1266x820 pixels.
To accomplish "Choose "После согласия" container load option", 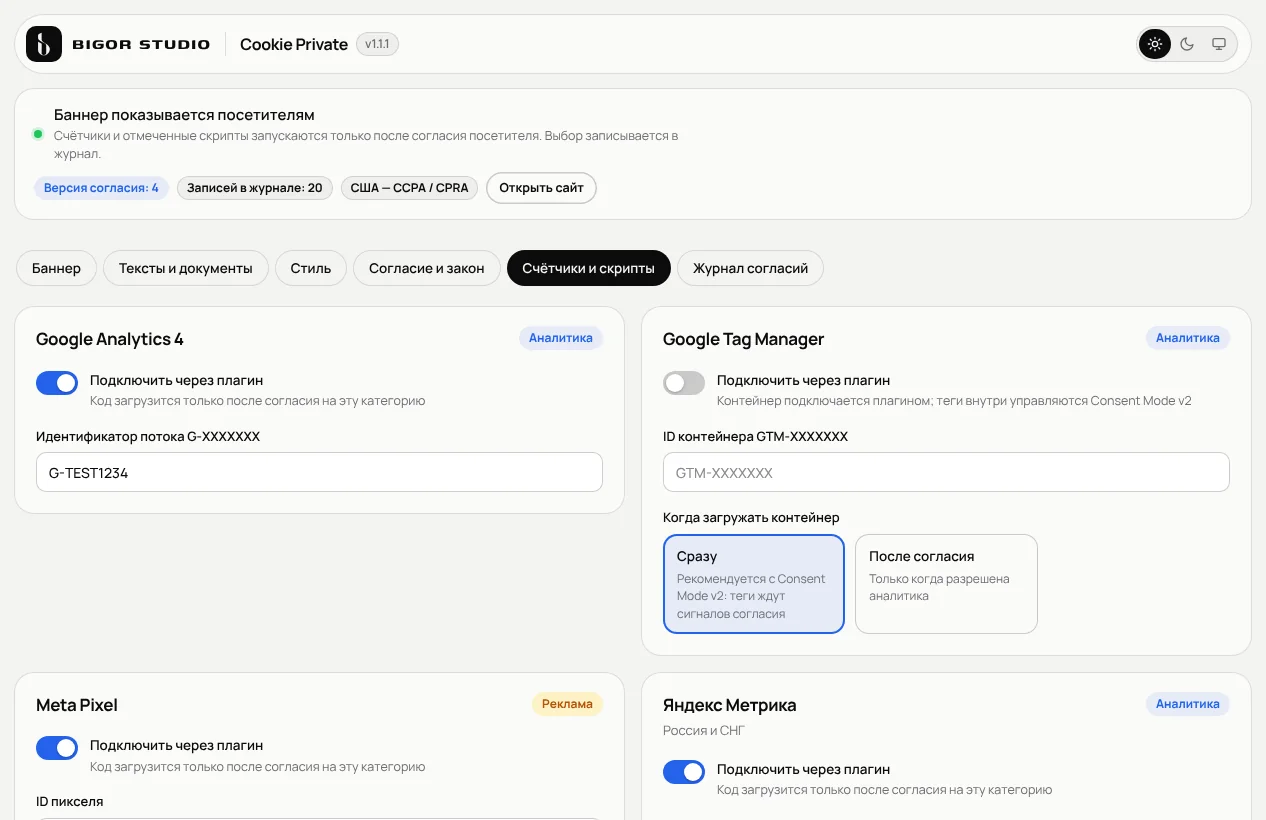I will click(x=946, y=584).
